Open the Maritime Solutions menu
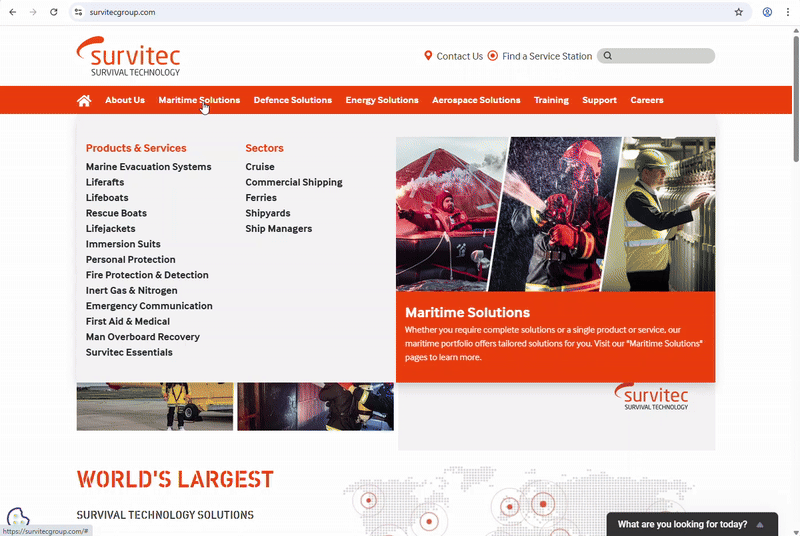The width and height of the screenshot is (800, 536). pos(199,100)
